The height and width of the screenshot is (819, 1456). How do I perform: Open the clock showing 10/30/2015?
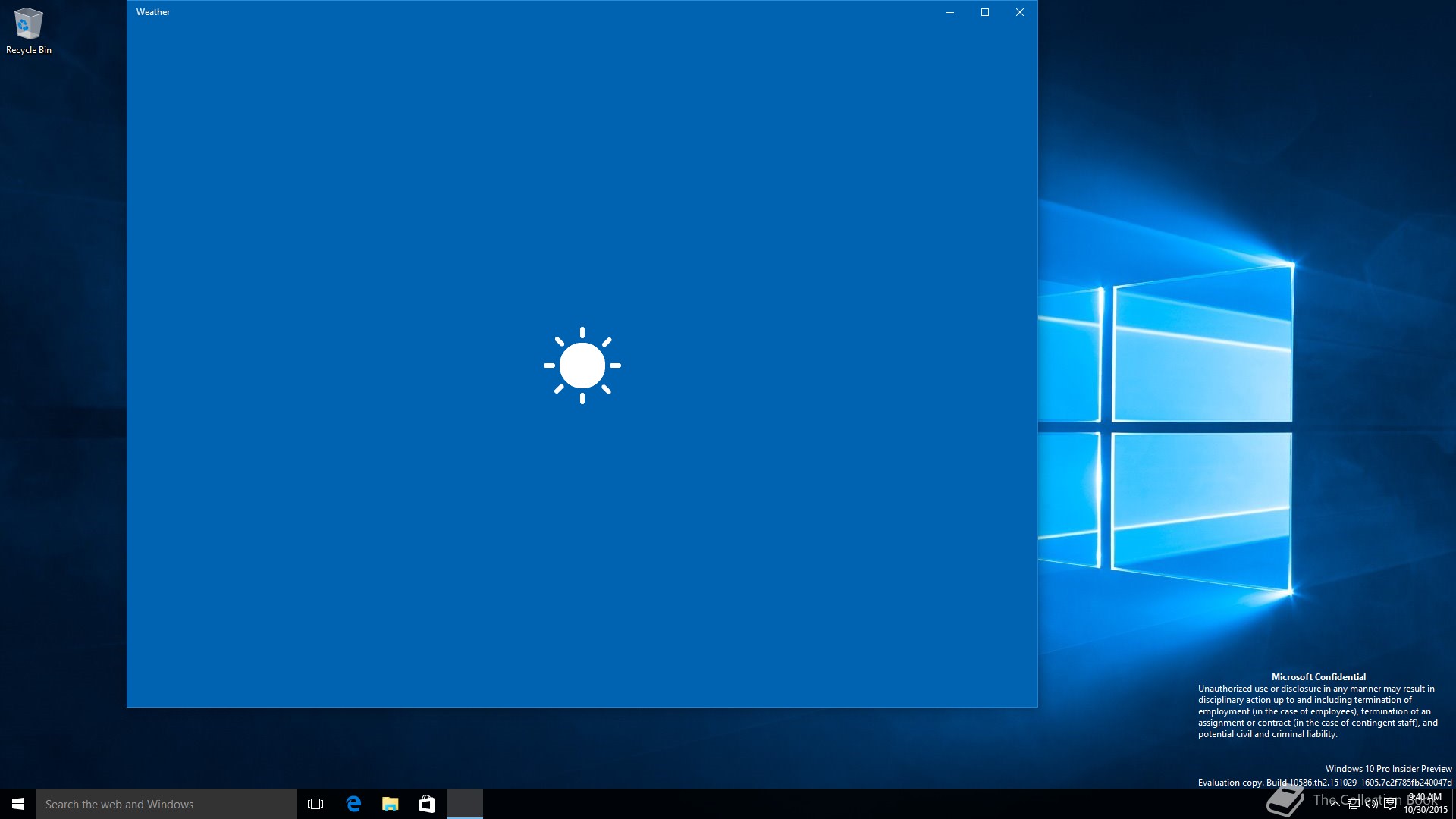coord(1425,804)
